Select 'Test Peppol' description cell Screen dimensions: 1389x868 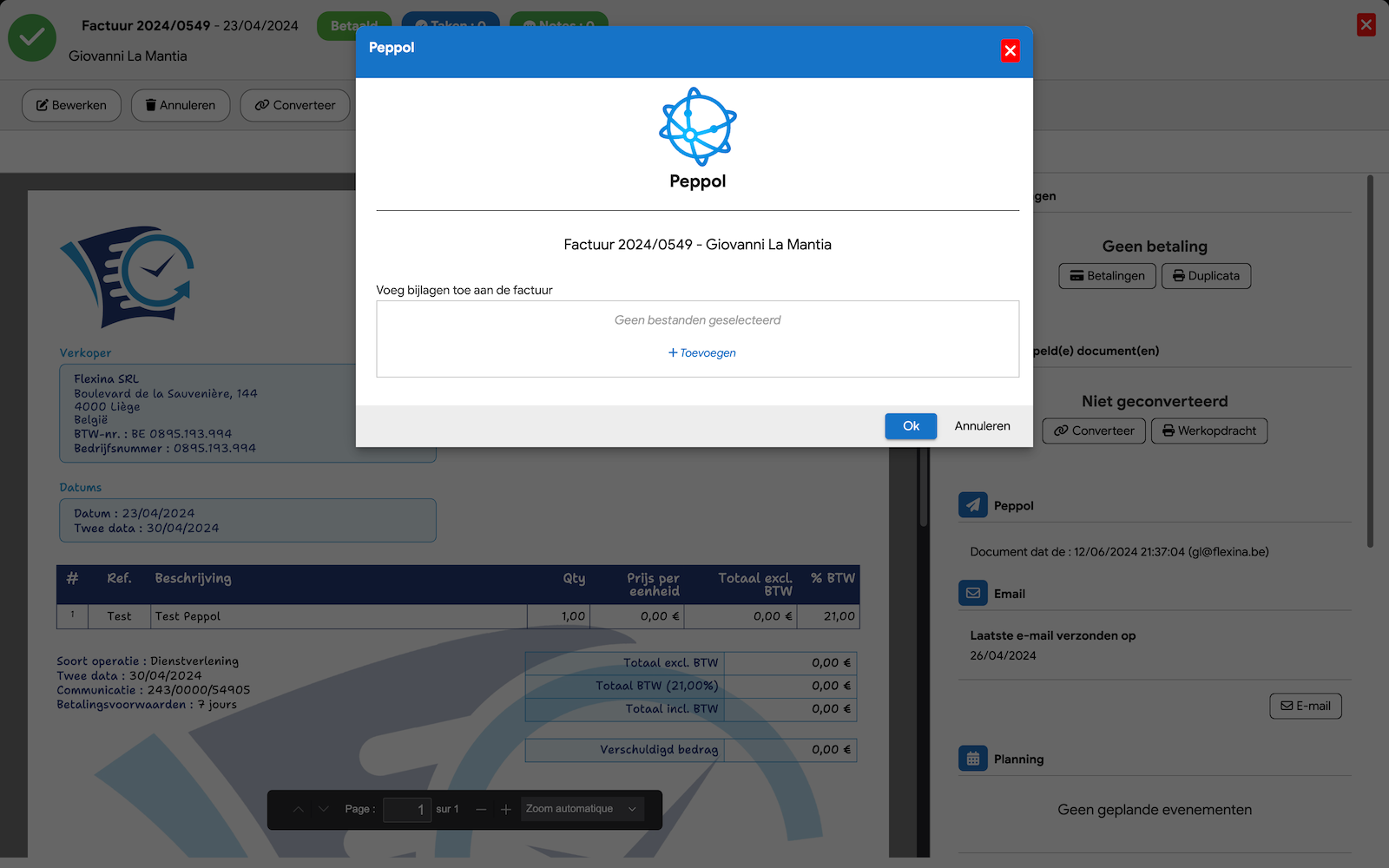(339, 616)
